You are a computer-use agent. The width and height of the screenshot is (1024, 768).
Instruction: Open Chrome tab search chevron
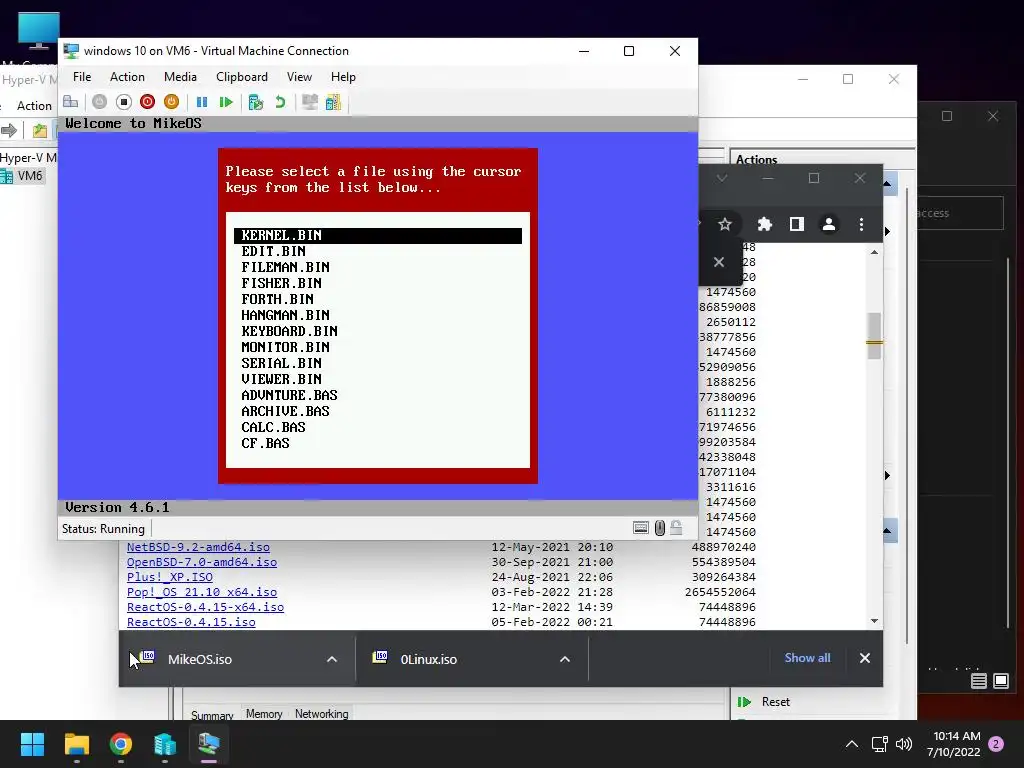click(x=722, y=178)
